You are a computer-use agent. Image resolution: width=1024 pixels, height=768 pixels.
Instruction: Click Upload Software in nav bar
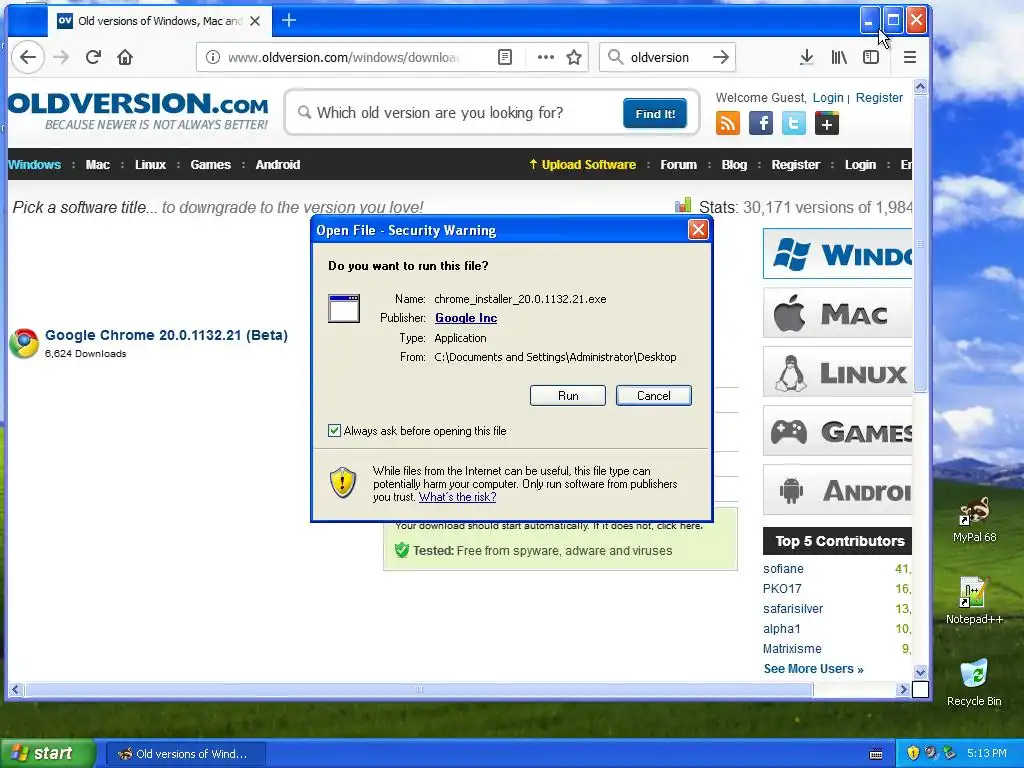coord(582,165)
